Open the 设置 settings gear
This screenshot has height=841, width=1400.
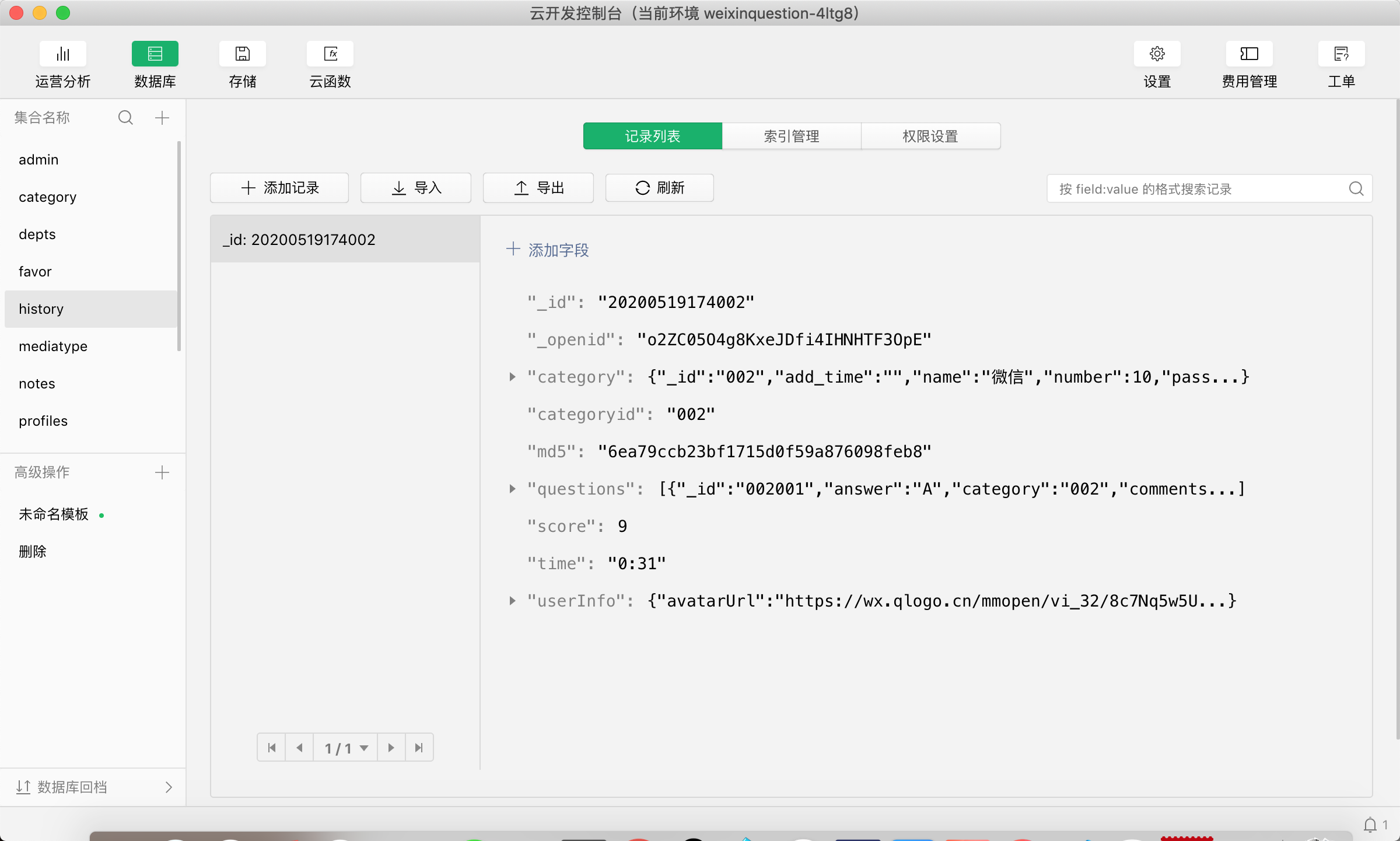(x=1157, y=54)
